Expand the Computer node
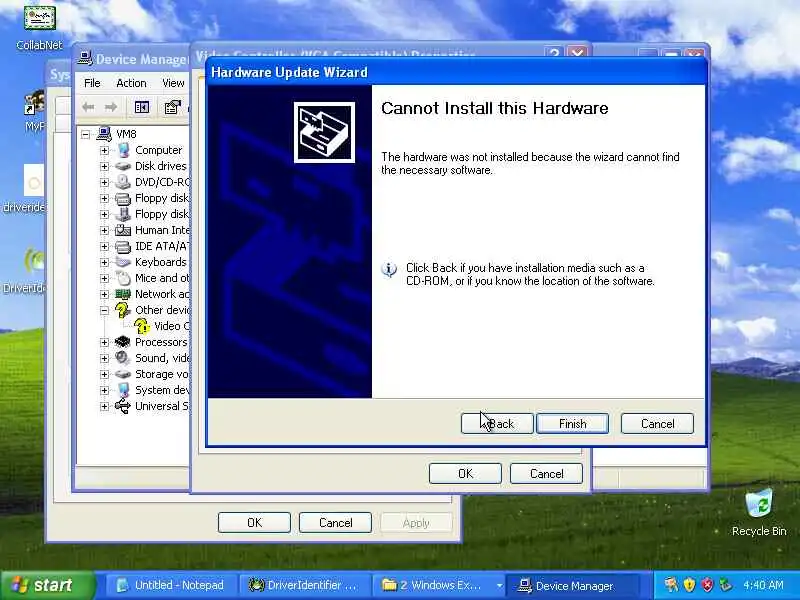 104,150
